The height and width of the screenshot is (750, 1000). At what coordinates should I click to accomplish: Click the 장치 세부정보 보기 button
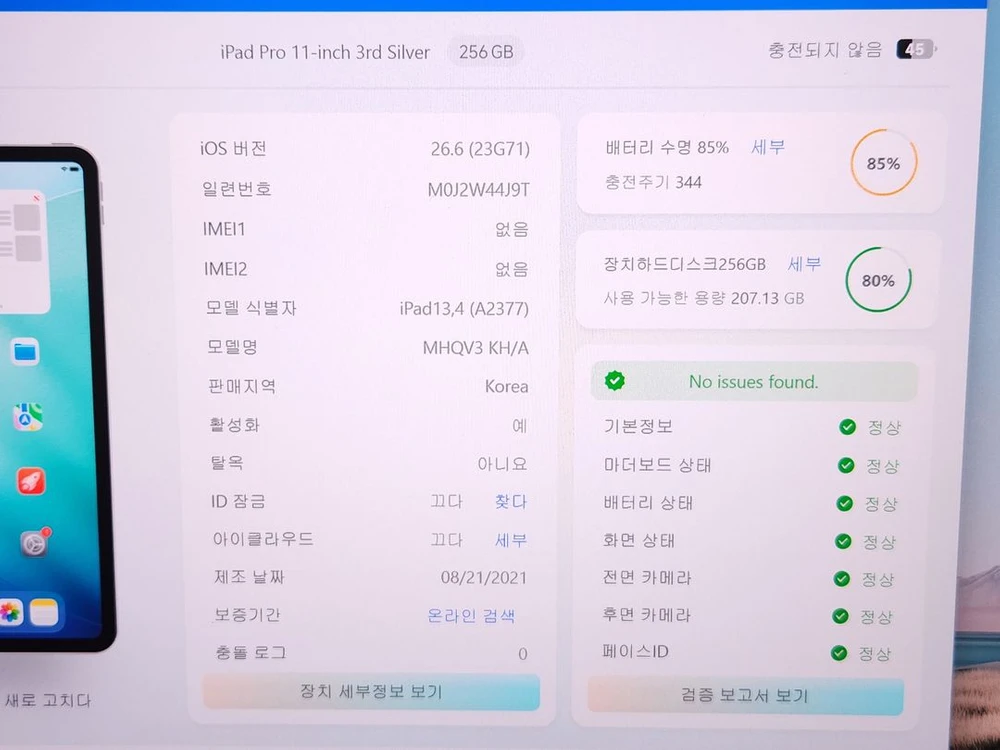coord(371,691)
